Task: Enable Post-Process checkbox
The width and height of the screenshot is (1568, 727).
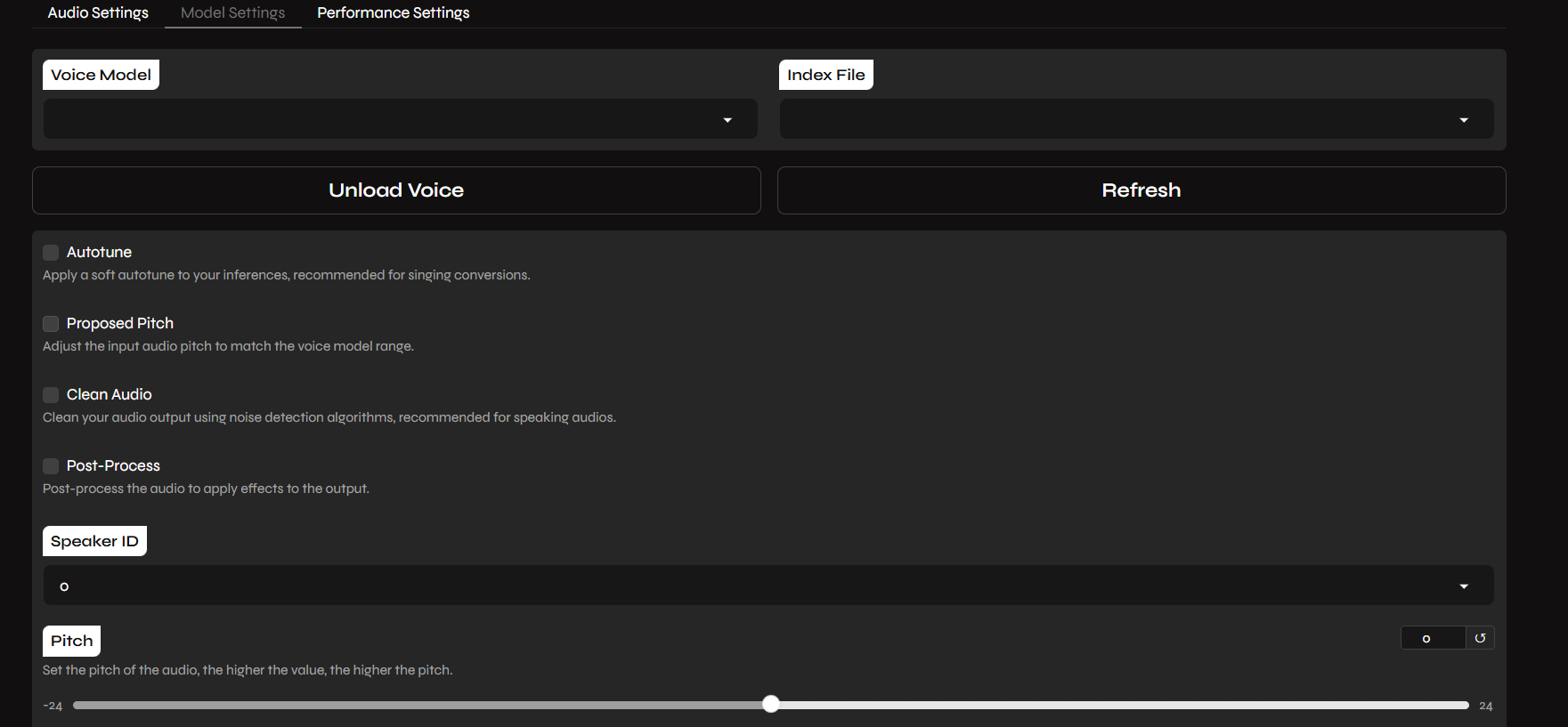Action: (x=51, y=466)
